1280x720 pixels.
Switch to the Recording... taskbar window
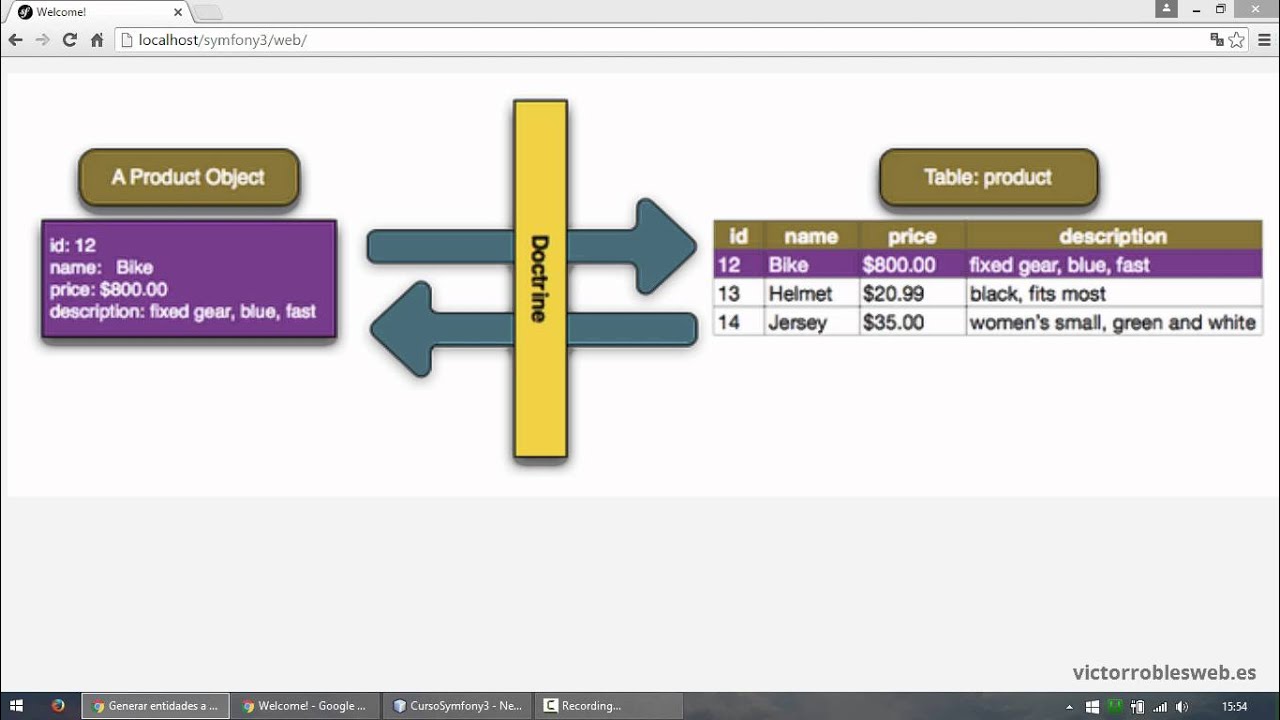[x=609, y=706]
